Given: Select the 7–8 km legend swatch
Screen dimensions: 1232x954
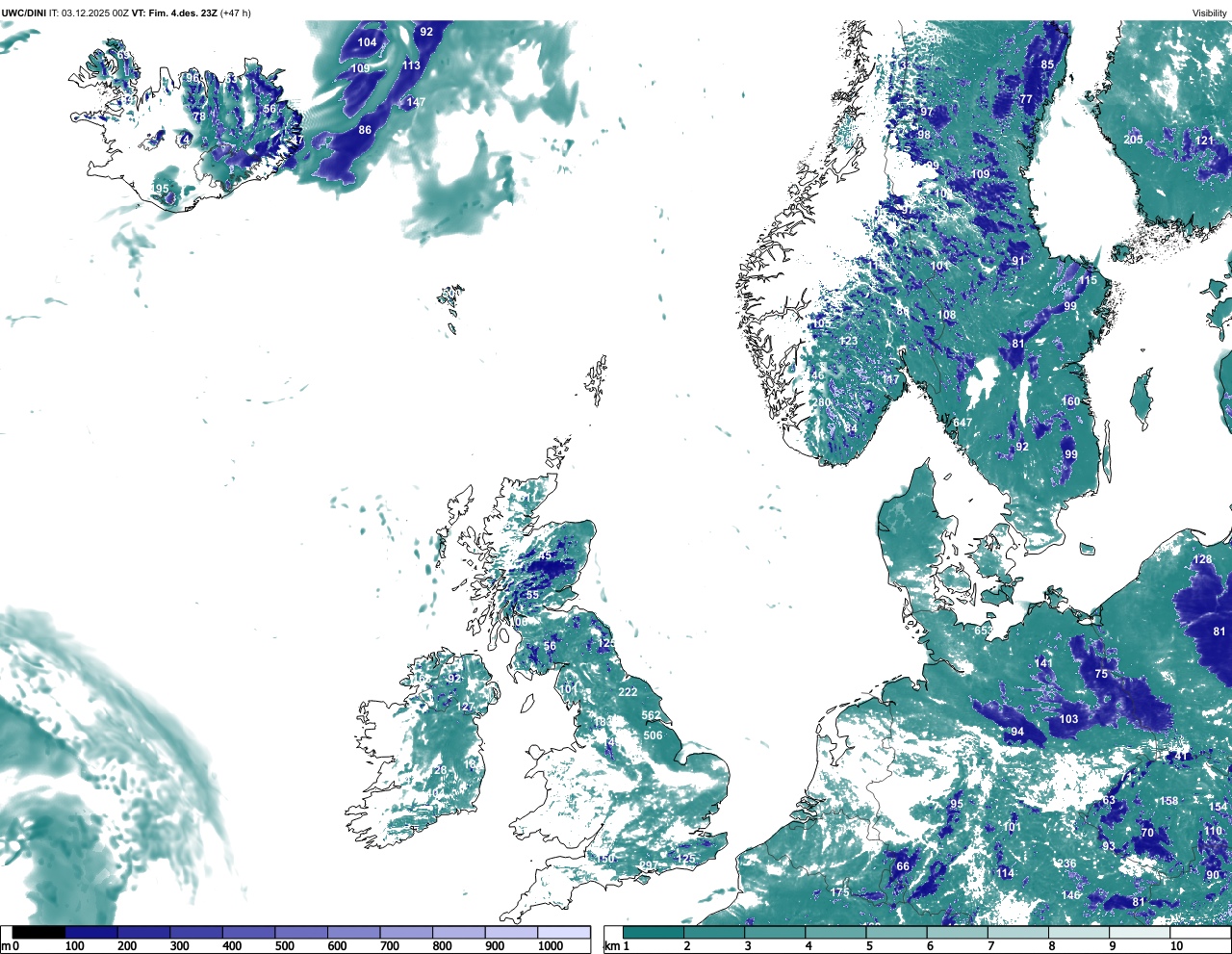Looking at the screenshot, I should coord(1017,932).
